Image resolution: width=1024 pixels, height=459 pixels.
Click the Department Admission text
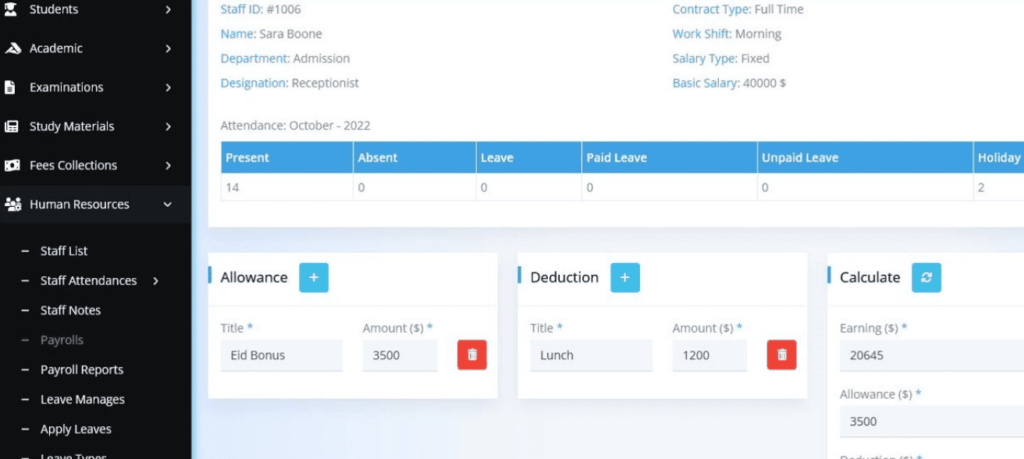coord(285,58)
